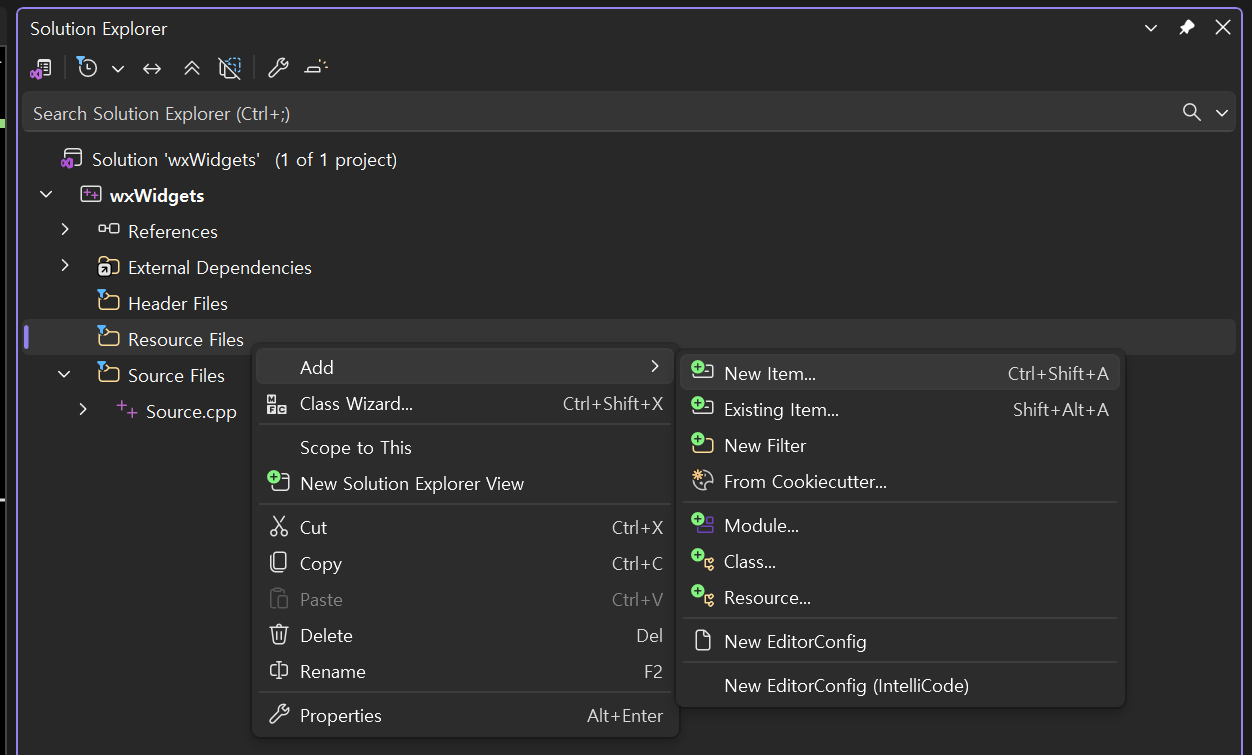This screenshot has width=1252, height=755.
Task: Select the Header Files filter
Action: tap(178, 303)
